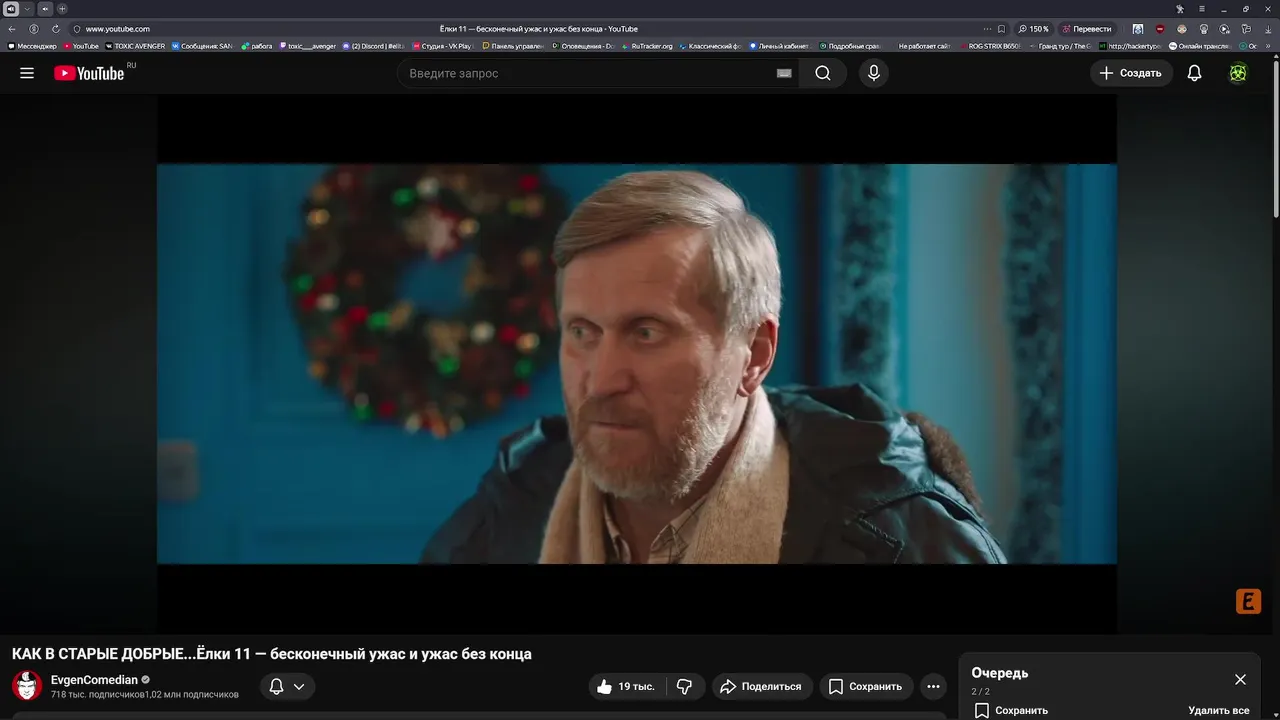Viewport: 1280px width, 720px height.
Task: Save the queue with 'Сохранить' in the queue panel
Action: click(x=1011, y=710)
